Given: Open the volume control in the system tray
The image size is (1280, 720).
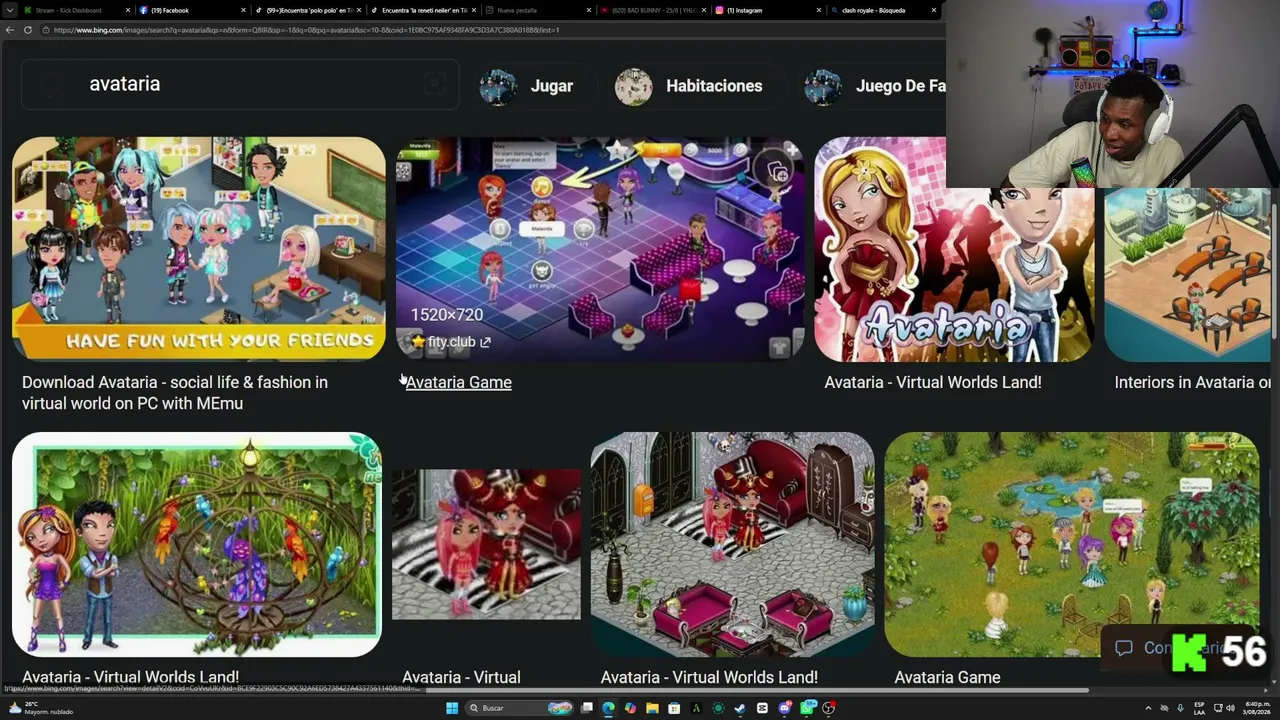Looking at the screenshot, I should (x=1230, y=708).
